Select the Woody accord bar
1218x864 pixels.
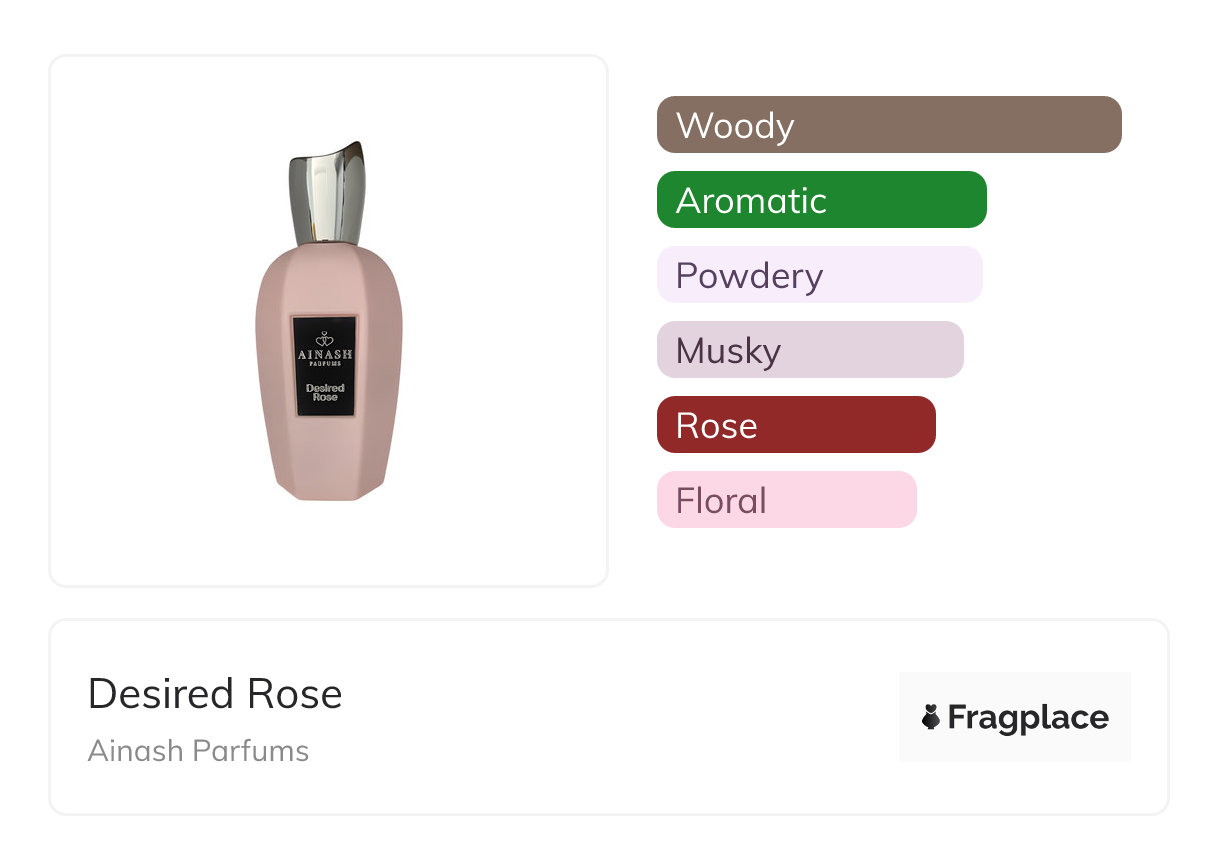[888, 125]
